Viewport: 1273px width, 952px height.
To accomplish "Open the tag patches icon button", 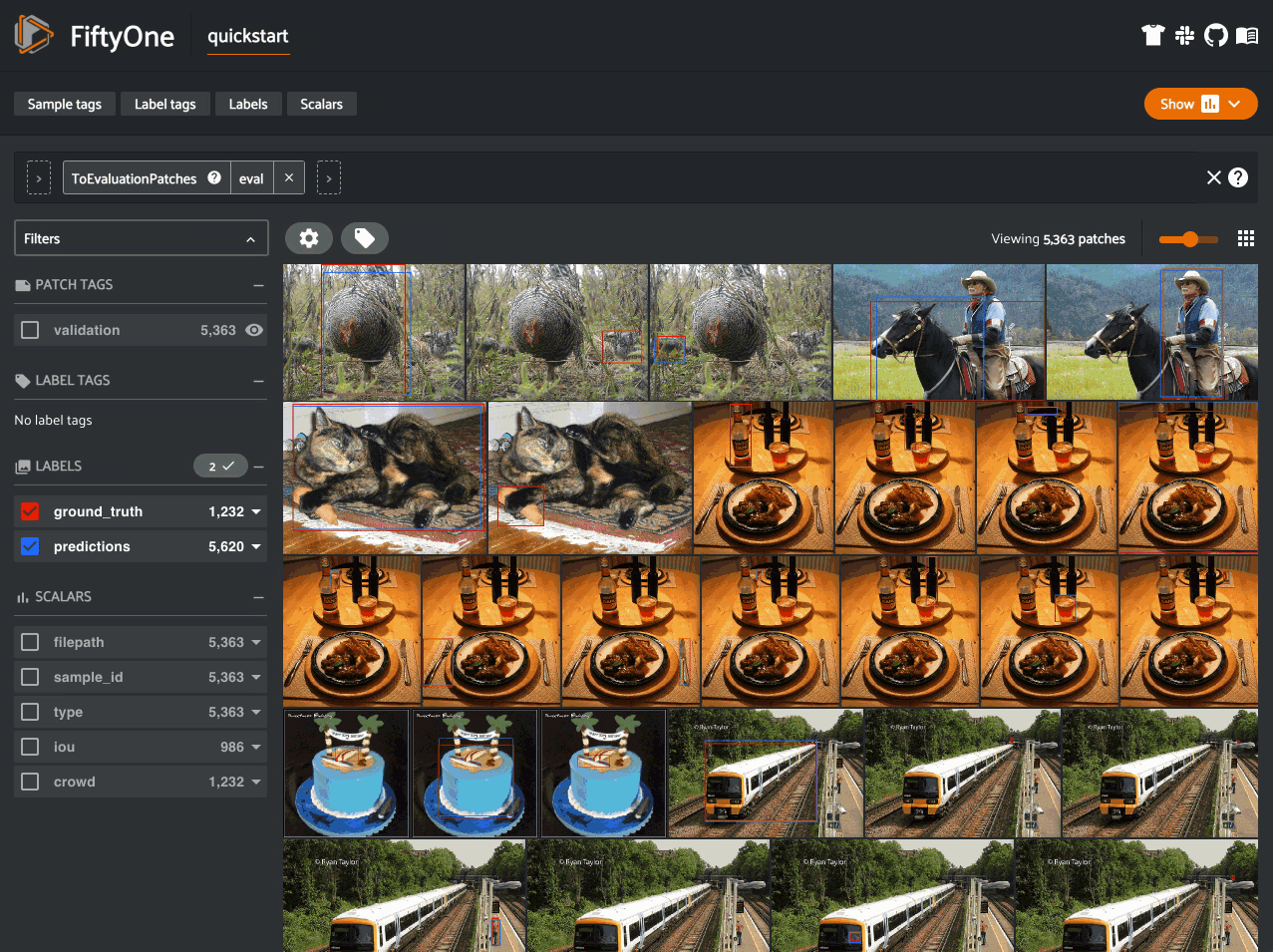I will [x=365, y=238].
